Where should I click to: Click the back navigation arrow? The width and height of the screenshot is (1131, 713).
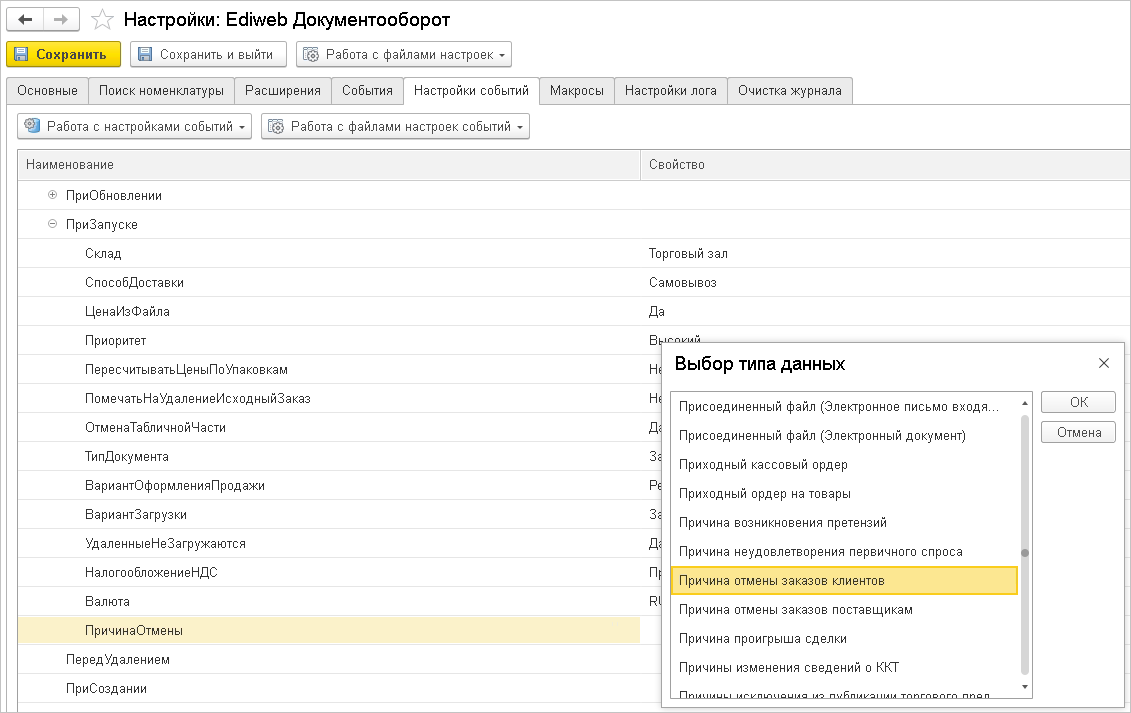pyautogui.click(x=25, y=20)
